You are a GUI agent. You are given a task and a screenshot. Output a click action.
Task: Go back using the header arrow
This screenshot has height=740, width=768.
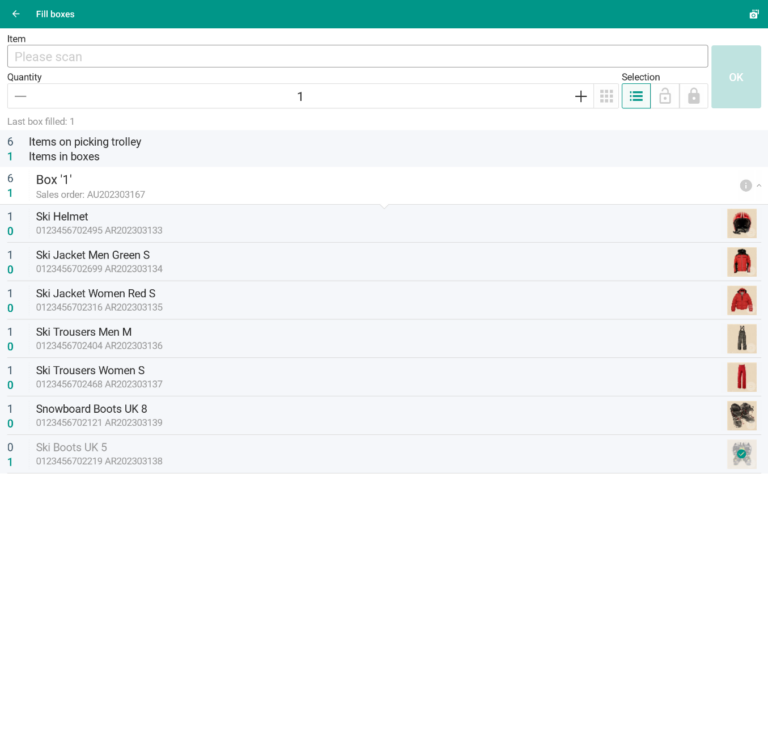[16, 14]
